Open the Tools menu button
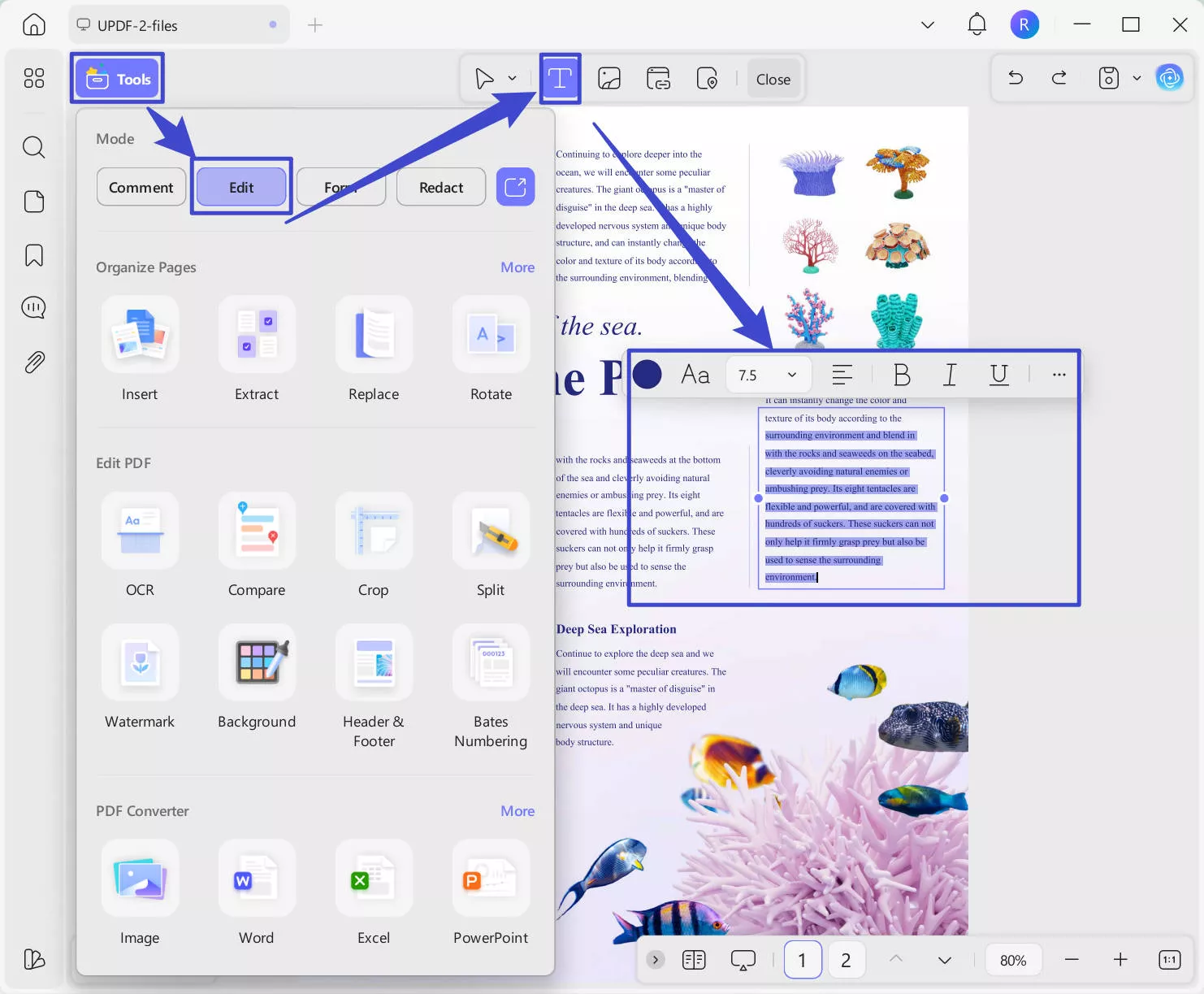The image size is (1204, 994). pyautogui.click(x=118, y=79)
